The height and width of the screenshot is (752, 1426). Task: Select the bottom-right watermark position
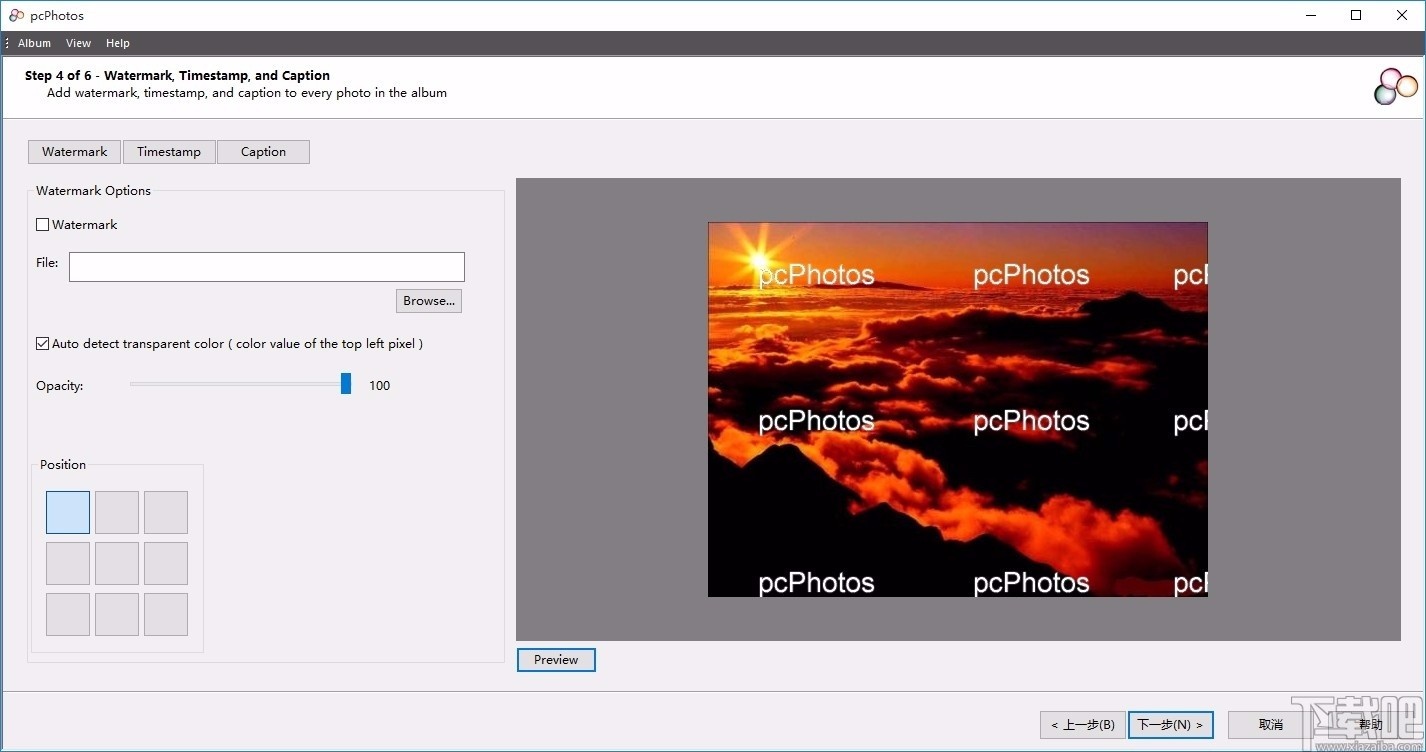[166, 614]
